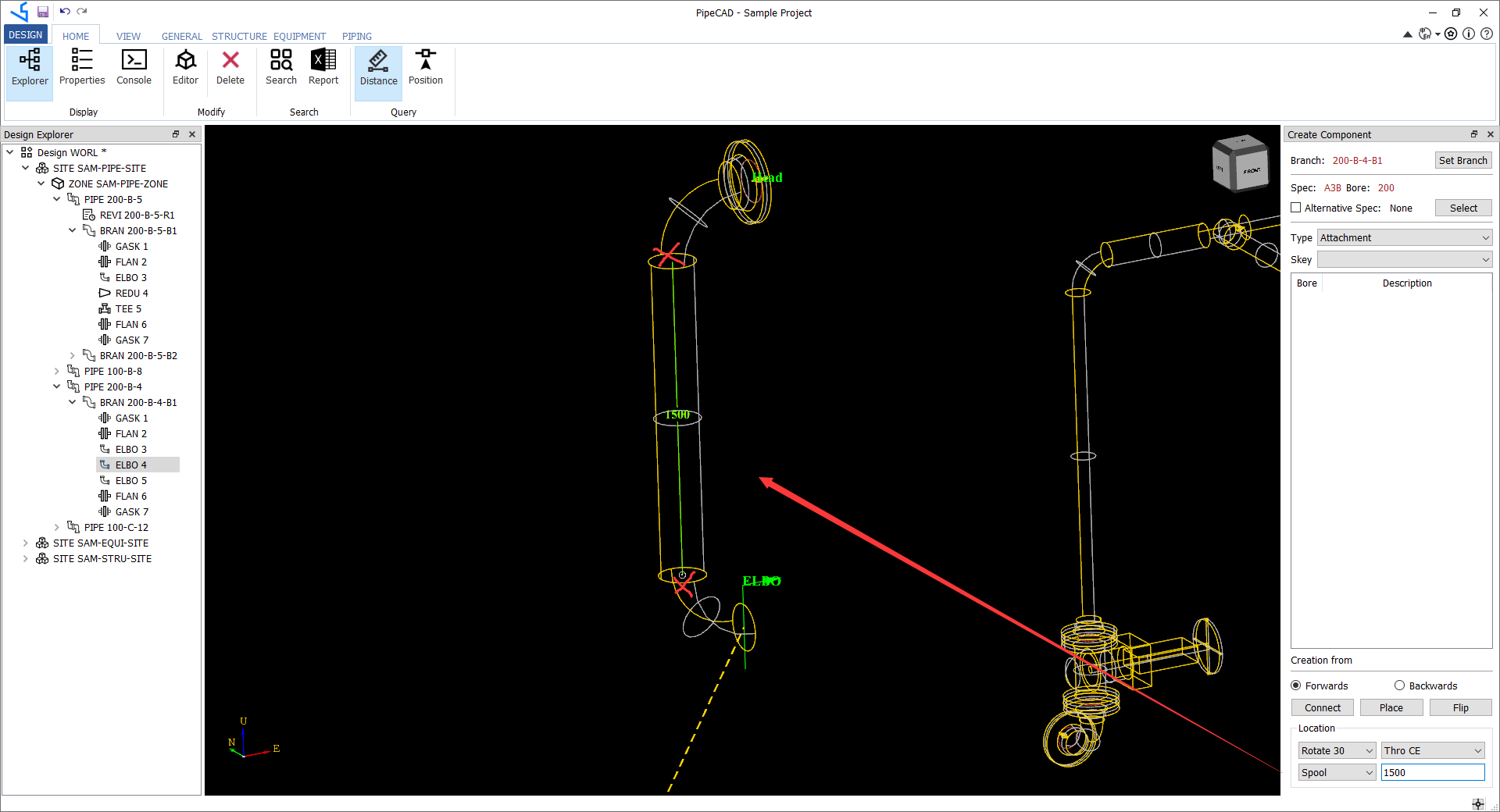
Task: Collapse the BRAN 200-B-4-B1 tree branch
Action: 72,402
